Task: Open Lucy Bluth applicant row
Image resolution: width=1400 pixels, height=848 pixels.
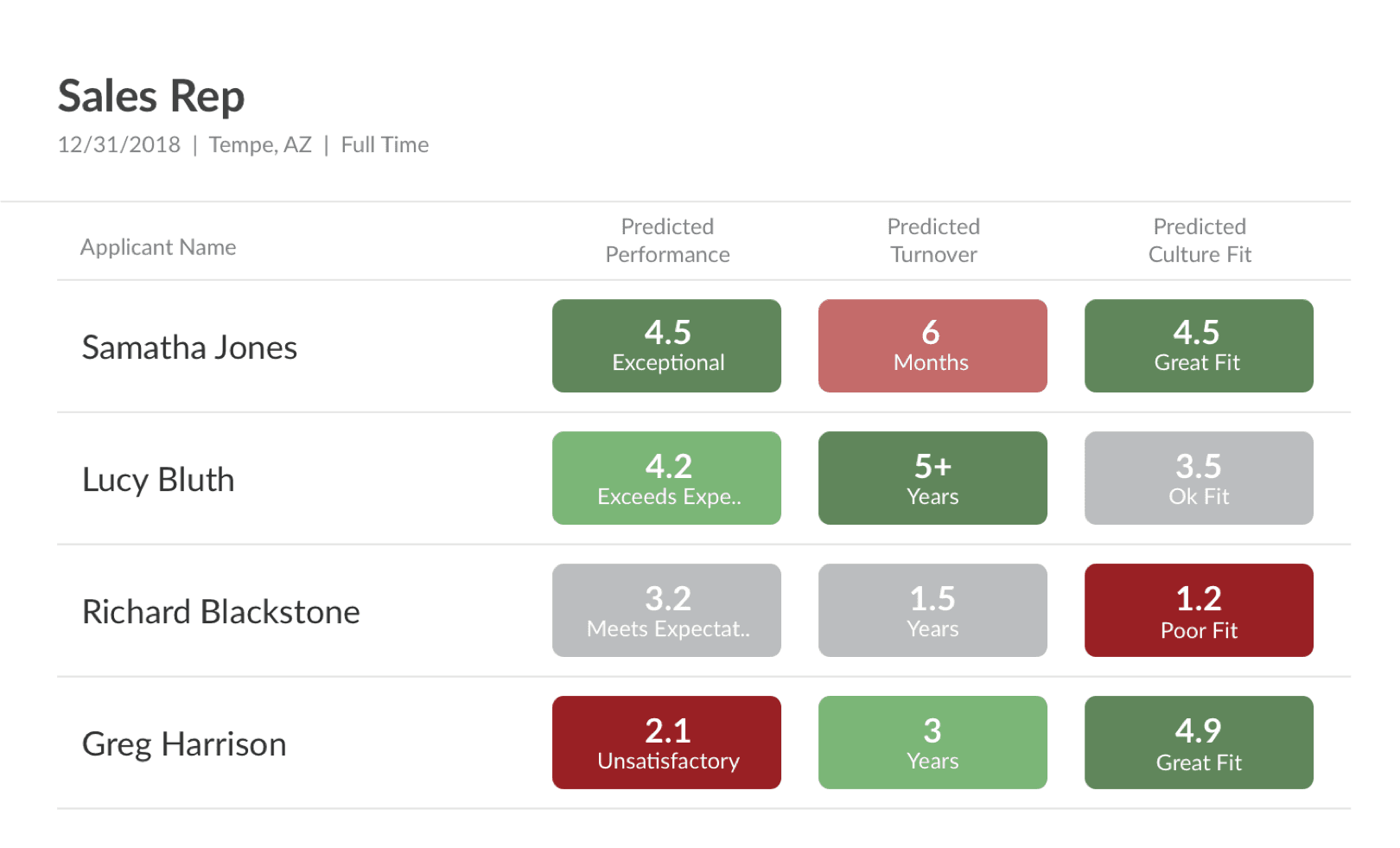Action: 703,479
